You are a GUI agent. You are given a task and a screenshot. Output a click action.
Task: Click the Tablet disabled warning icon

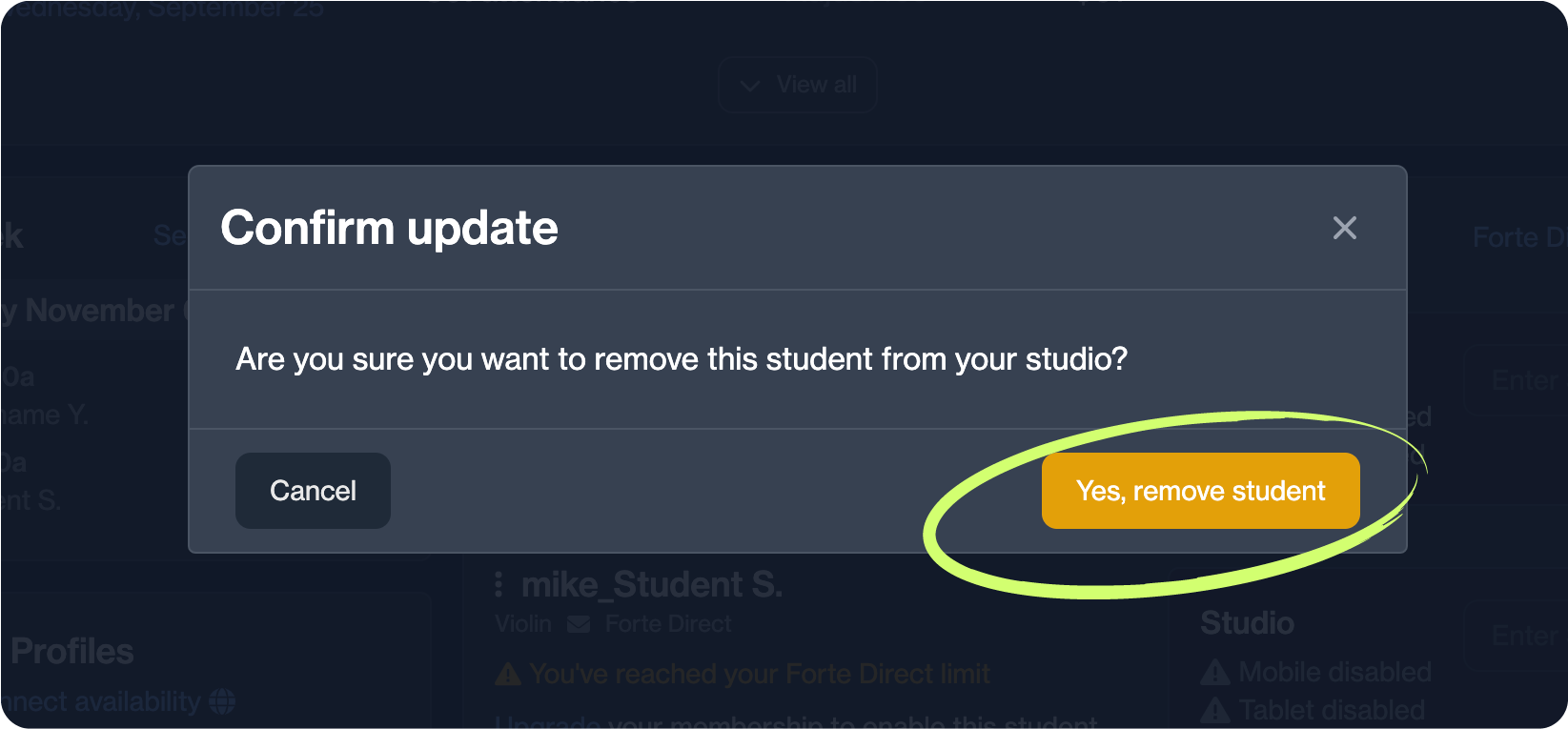1214,710
